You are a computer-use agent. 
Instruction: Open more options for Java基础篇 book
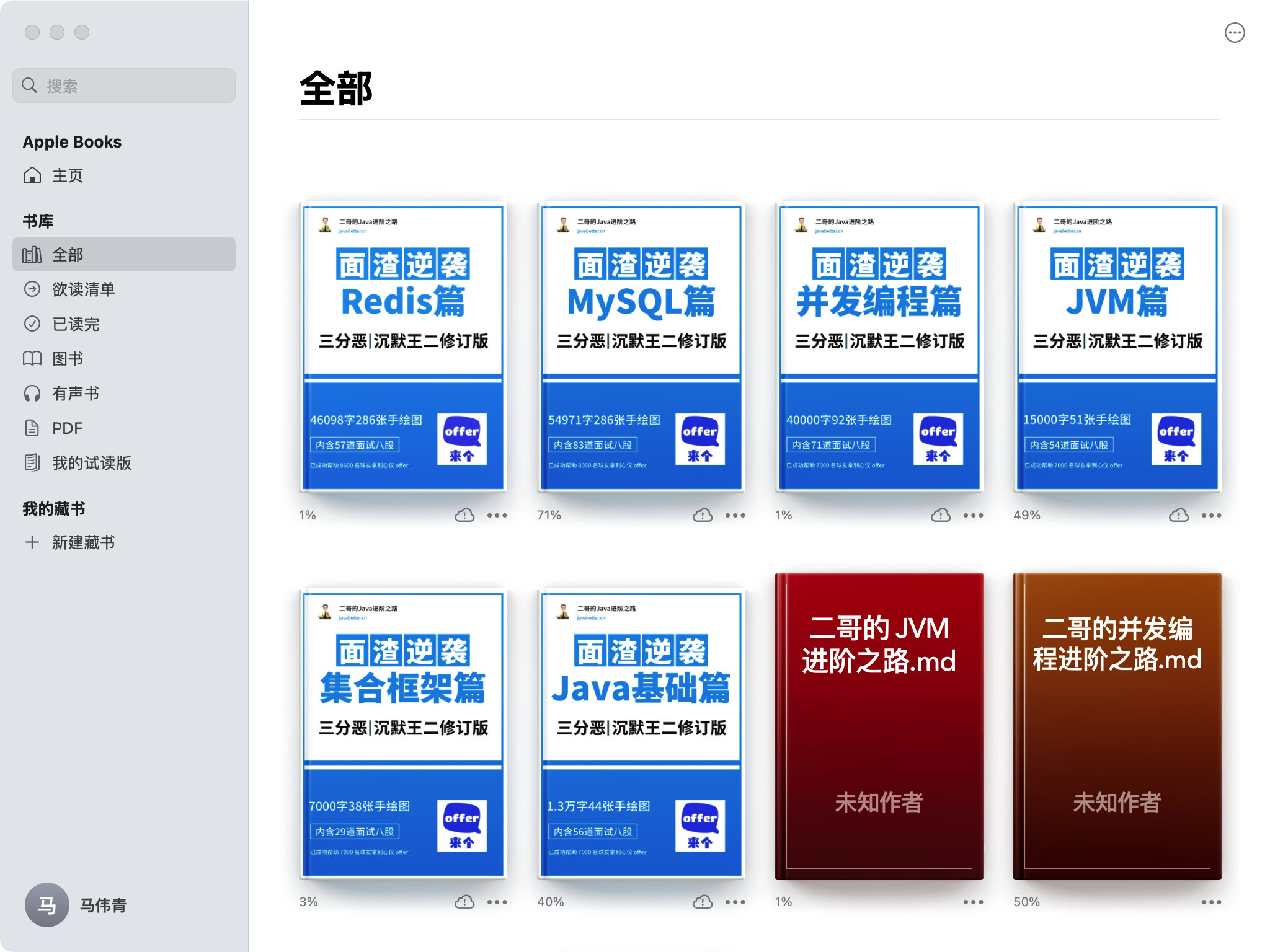(x=735, y=902)
